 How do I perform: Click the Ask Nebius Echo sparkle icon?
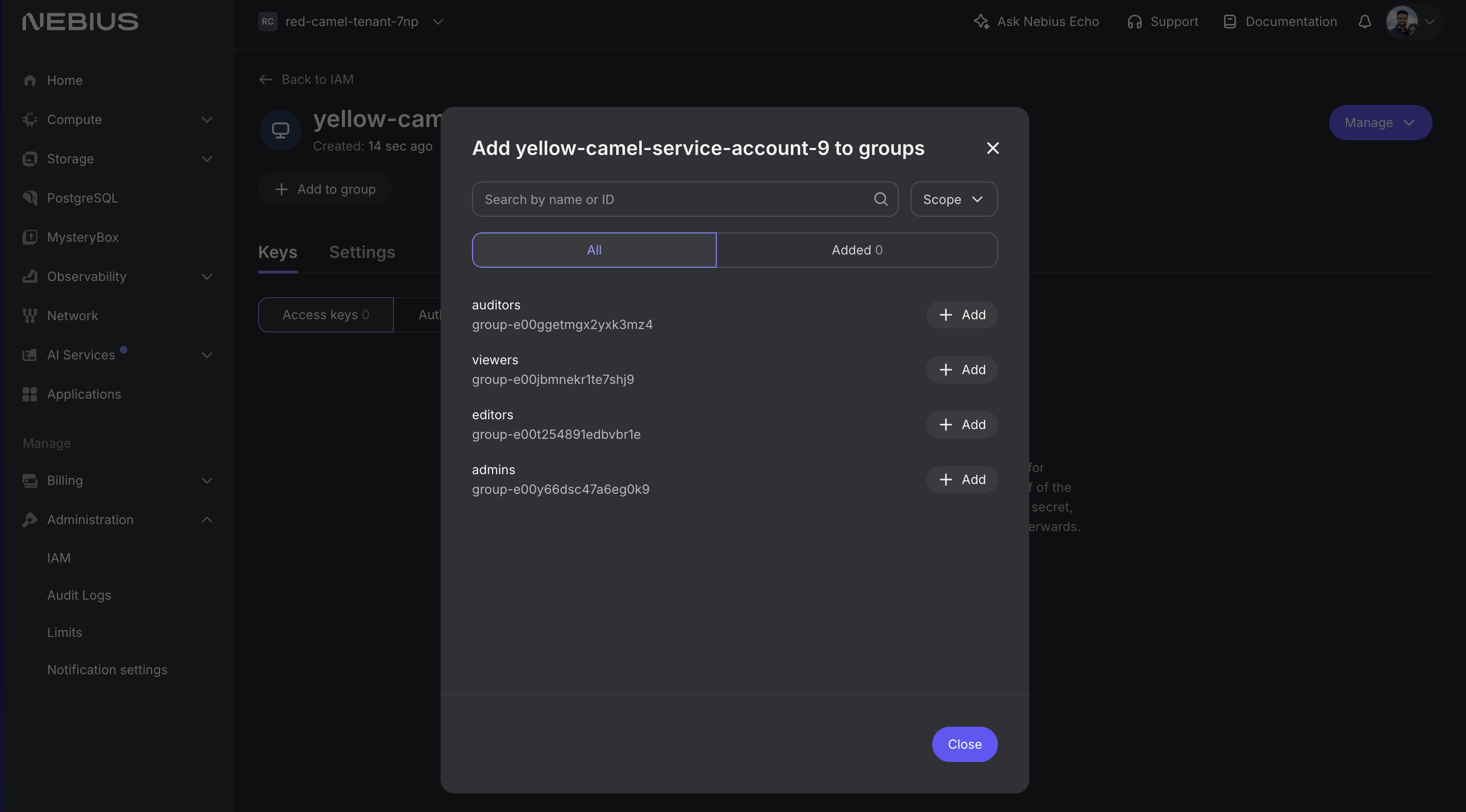click(x=981, y=22)
